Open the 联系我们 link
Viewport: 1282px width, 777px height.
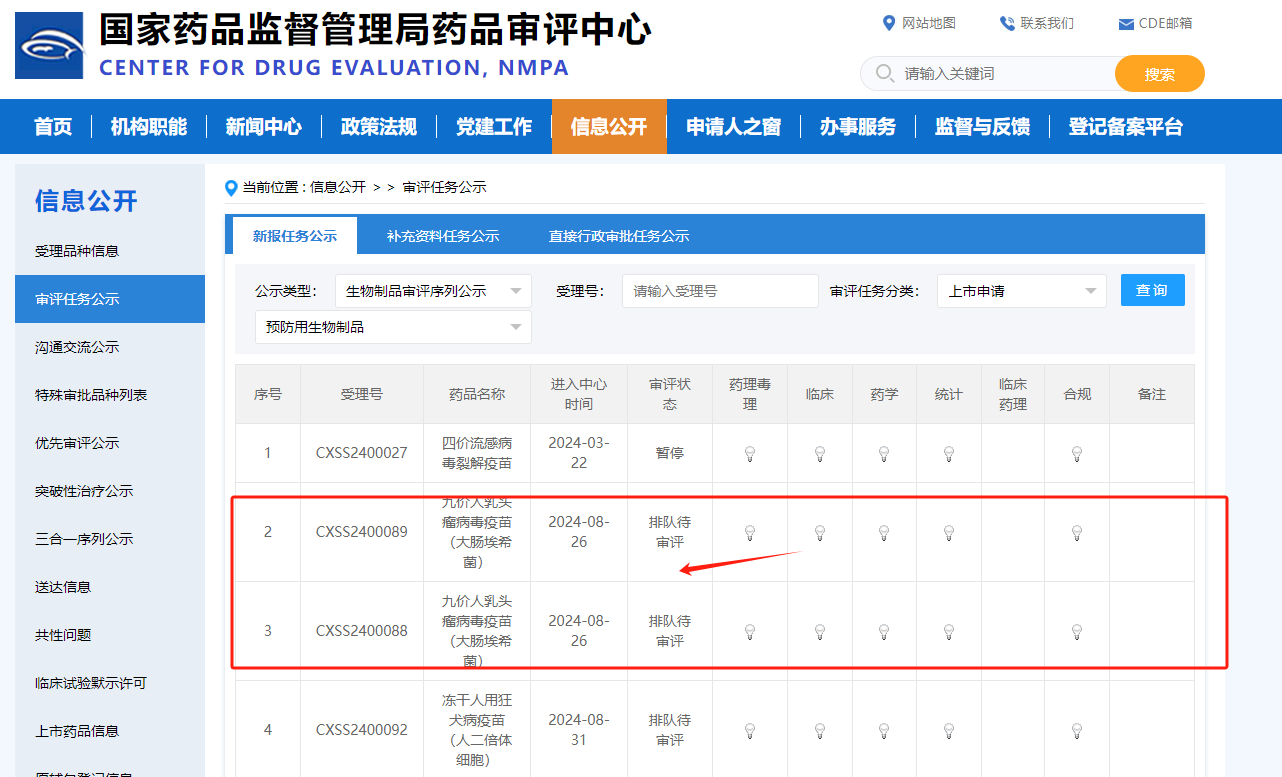tap(1047, 23)
